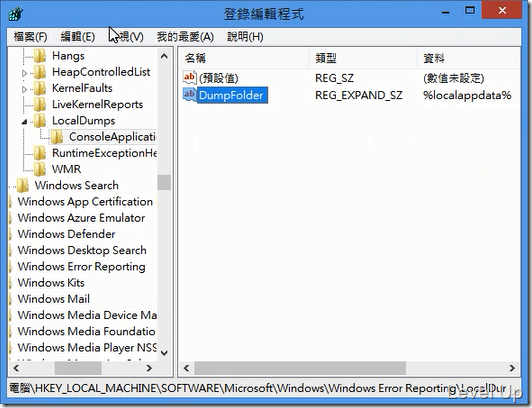Click the LocalDumps folder icon
The image size is (532, 408).
(x=40, y=121)
